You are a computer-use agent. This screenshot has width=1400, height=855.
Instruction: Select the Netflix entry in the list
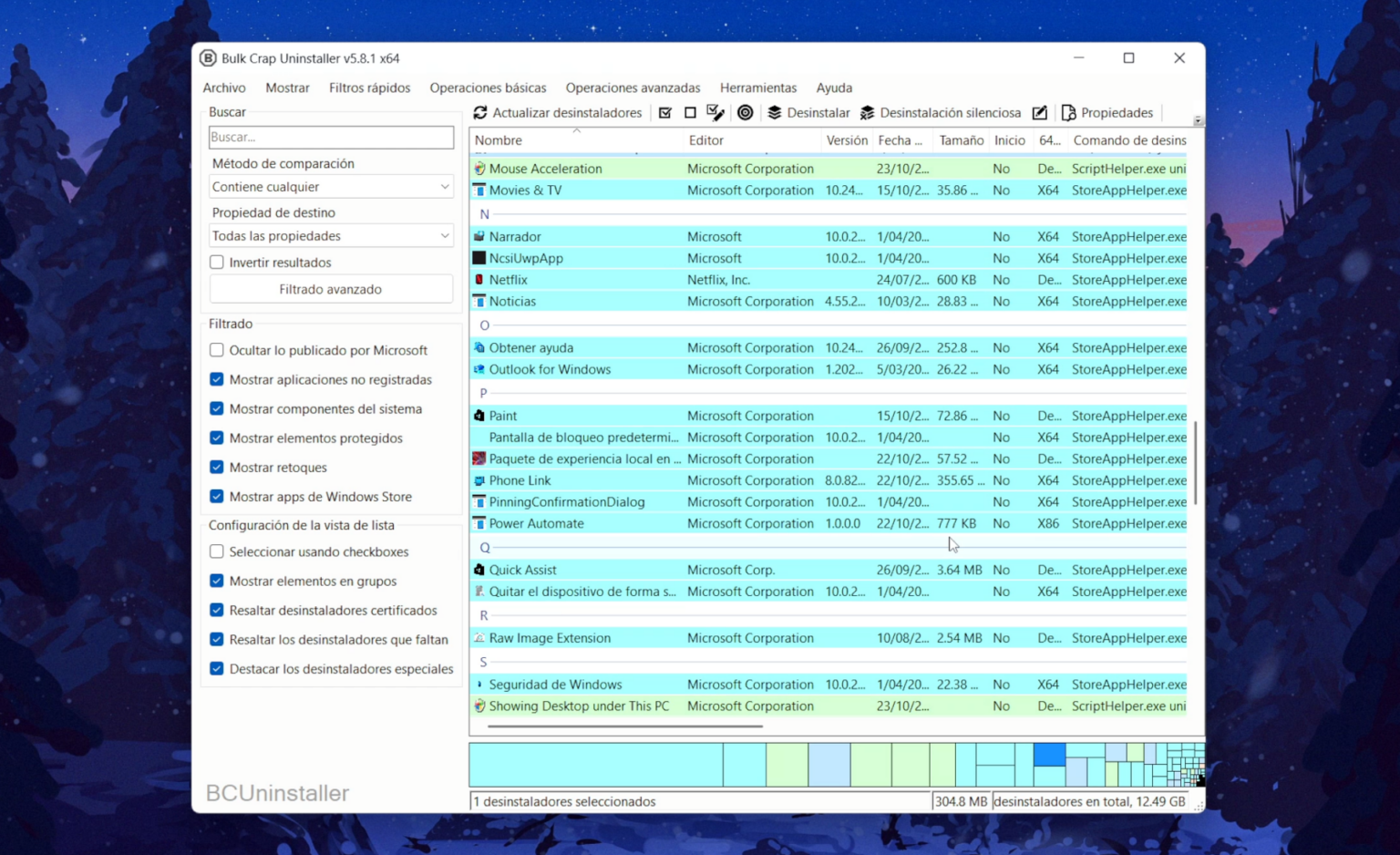[x=508, y=280]
